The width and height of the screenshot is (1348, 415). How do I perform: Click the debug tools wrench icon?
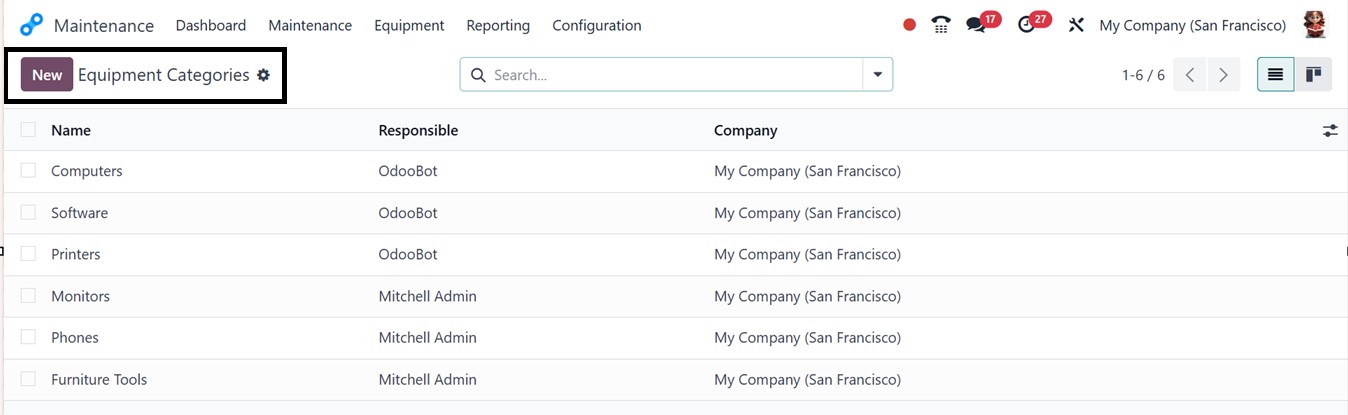[1076, 25]
